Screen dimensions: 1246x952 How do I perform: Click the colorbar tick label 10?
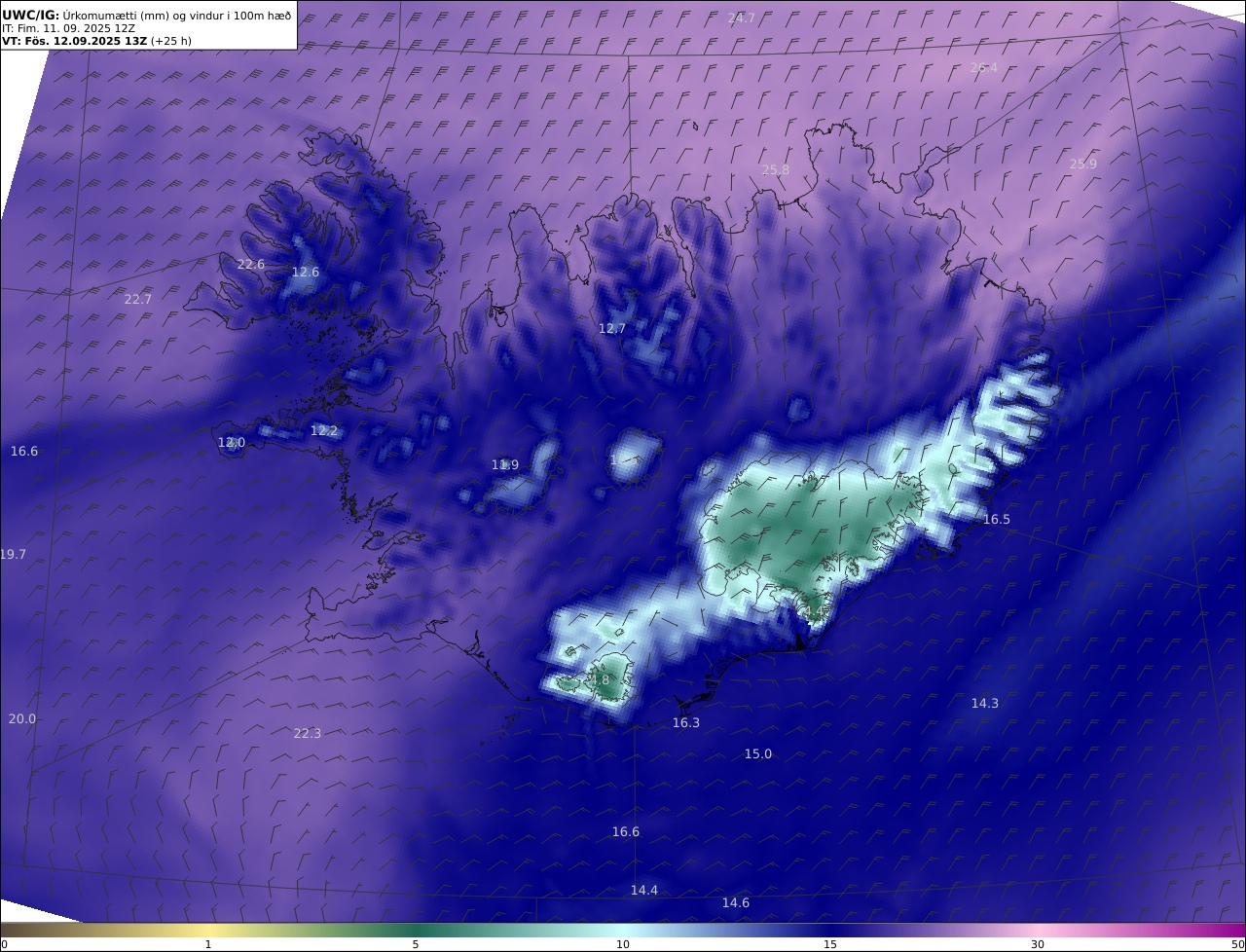[623, 944]
